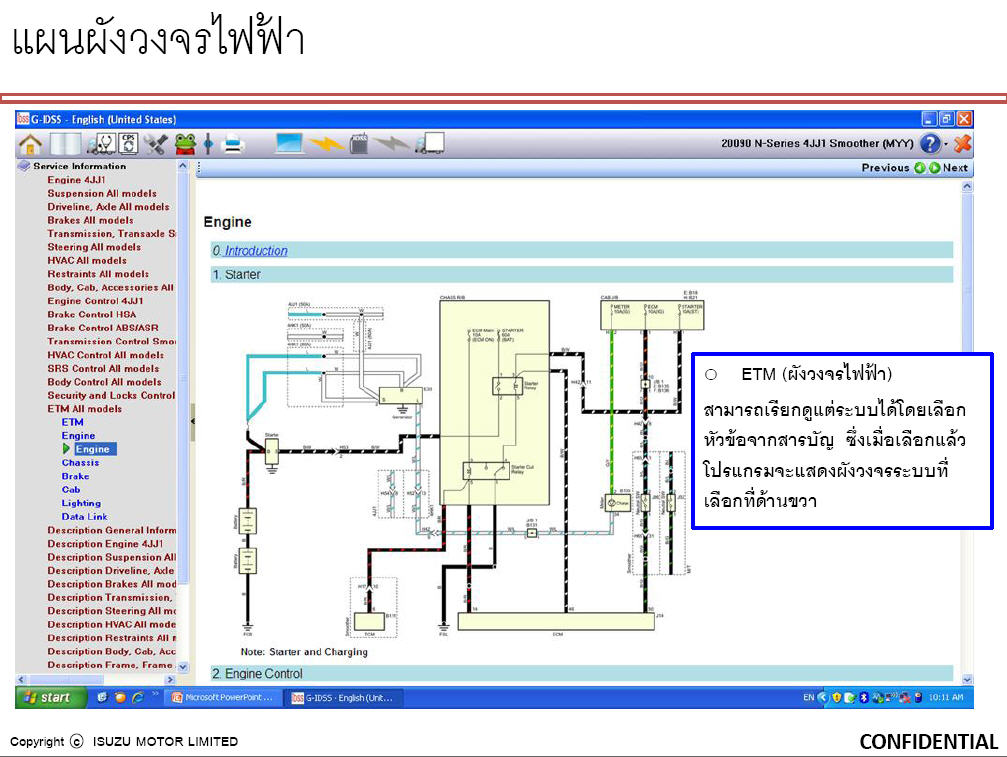Select Body Control All models item
Image resolution: width=1007 pixels, height=757 pixels.
(105, 382)
